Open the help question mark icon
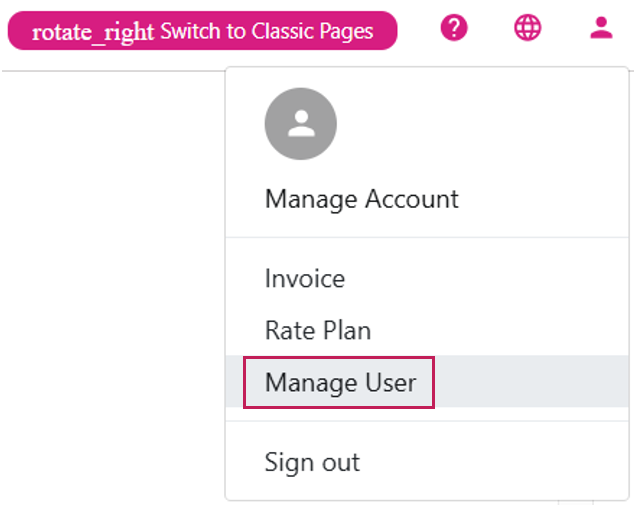 coord(454,28)
